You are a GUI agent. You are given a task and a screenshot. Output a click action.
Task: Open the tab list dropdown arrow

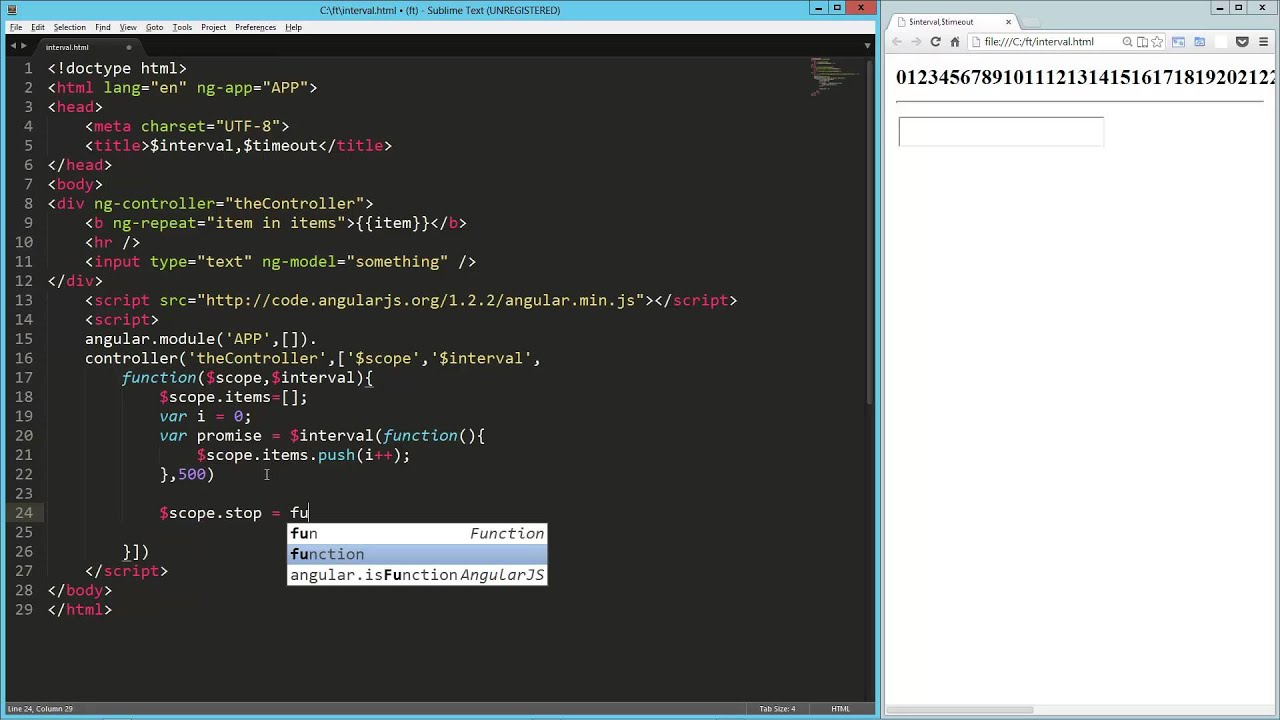[x=867, y=47]
